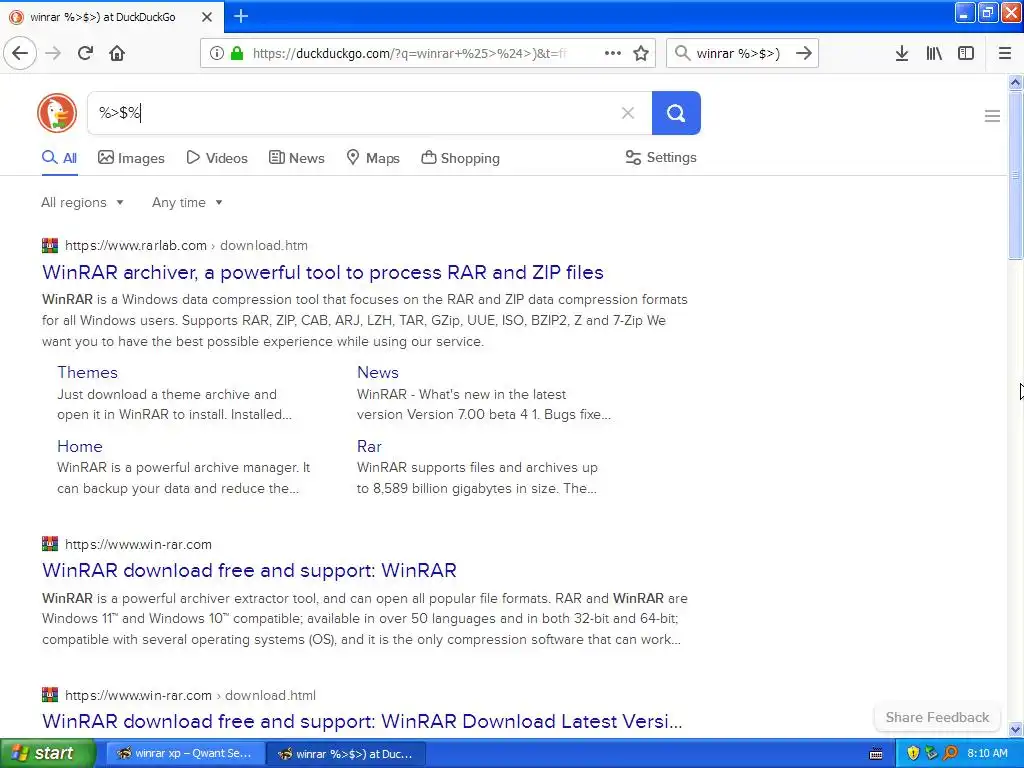Switch to Images results
This screenshot has width=1024, height=768.
131,158
